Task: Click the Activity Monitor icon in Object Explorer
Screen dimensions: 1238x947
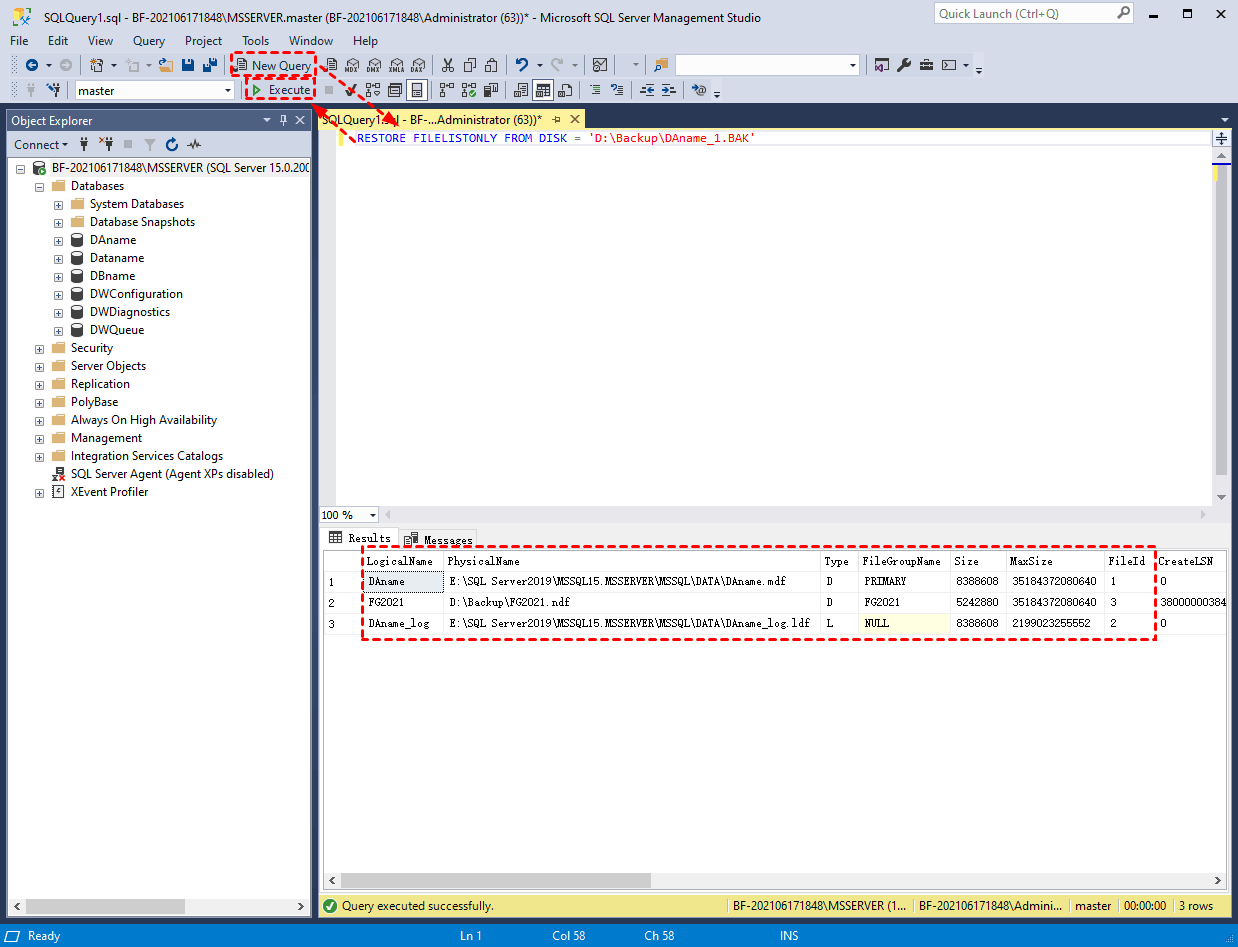Action: [x=194, y=145]
